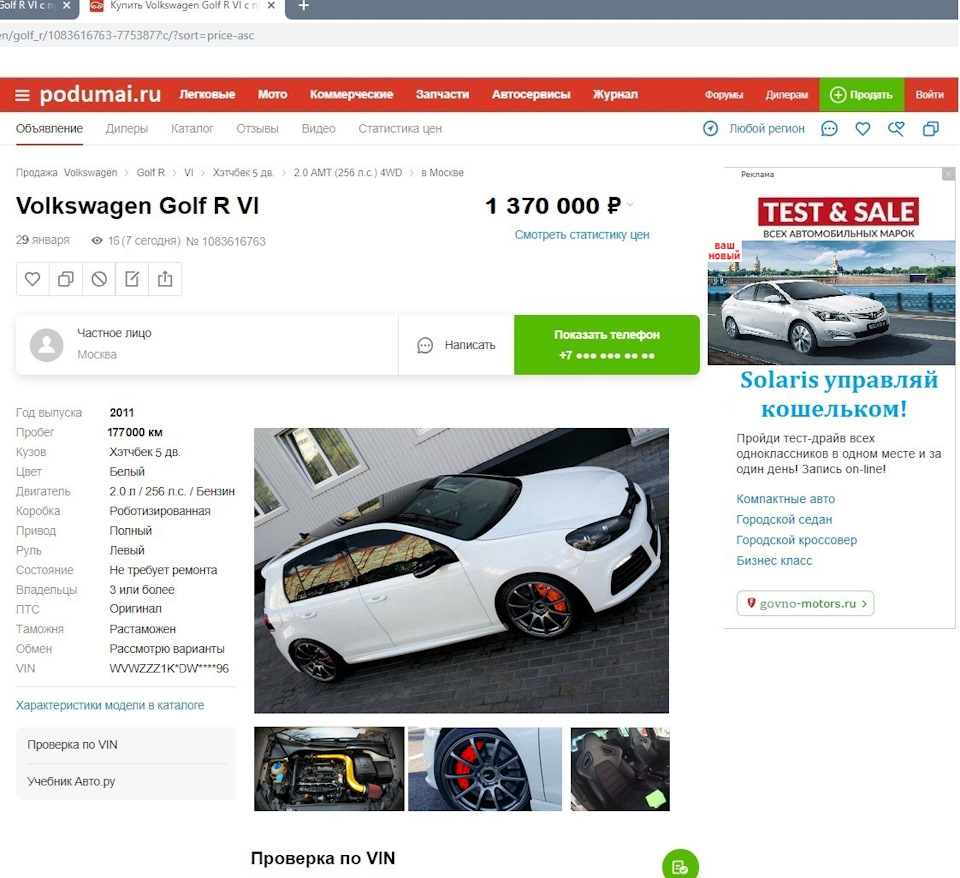Visit the Форумы link
The image size is (960, 878).
(724, 95)
